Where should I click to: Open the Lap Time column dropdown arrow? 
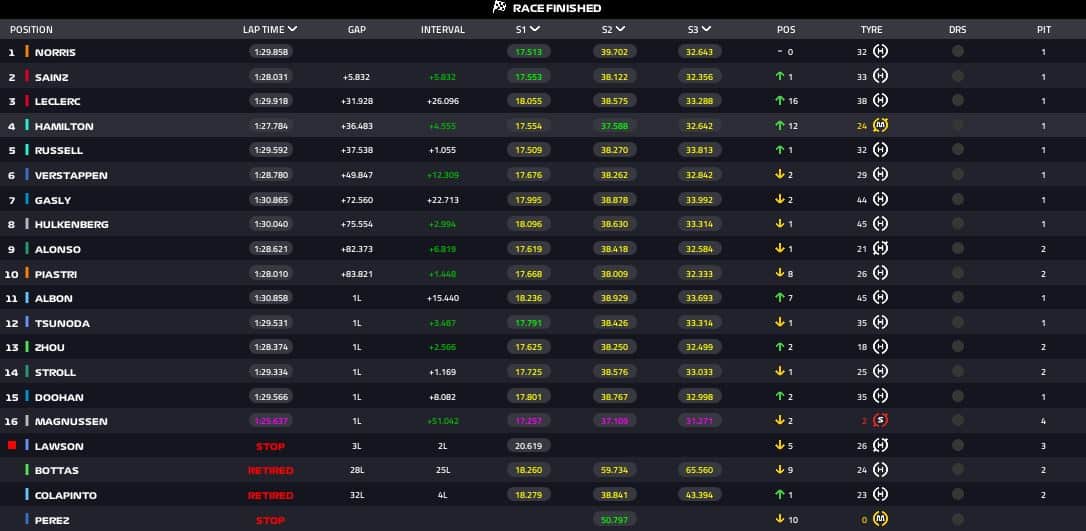[x=292, y=29]
